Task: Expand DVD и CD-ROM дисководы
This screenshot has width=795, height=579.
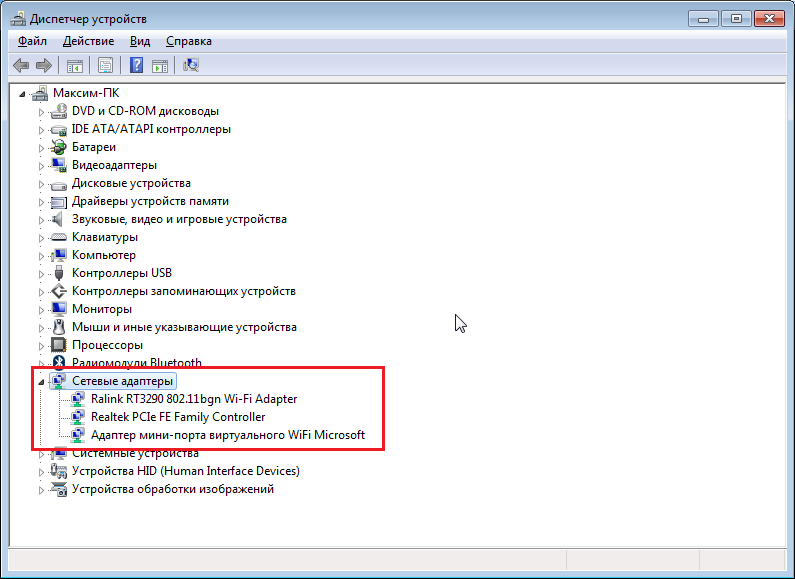Action: click(41, 112)
